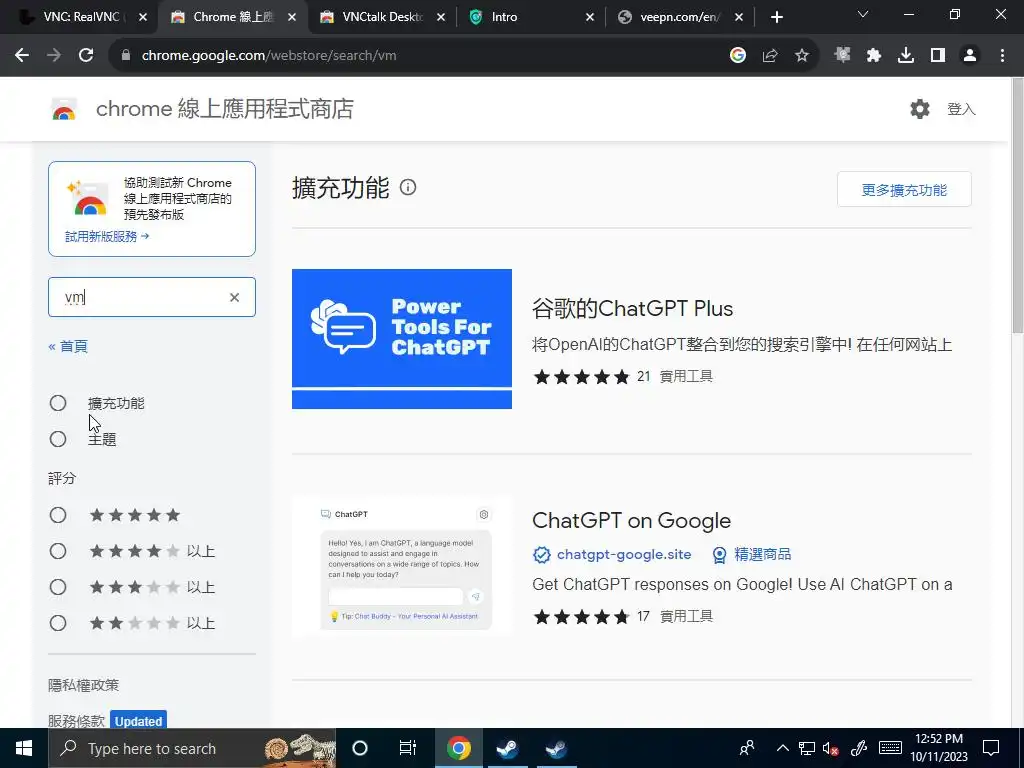Toggle the browser side panel

(938, 56)
